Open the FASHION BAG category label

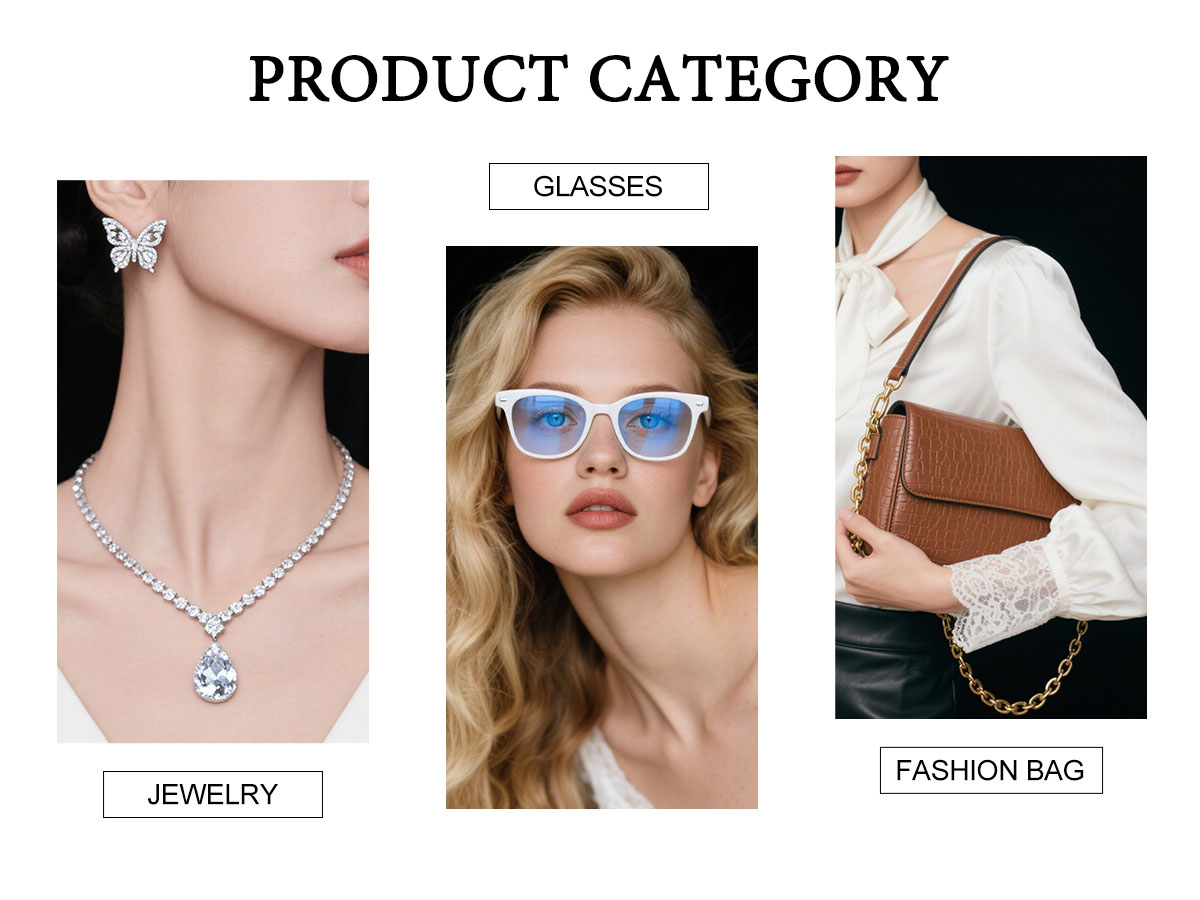coord(991,770)
